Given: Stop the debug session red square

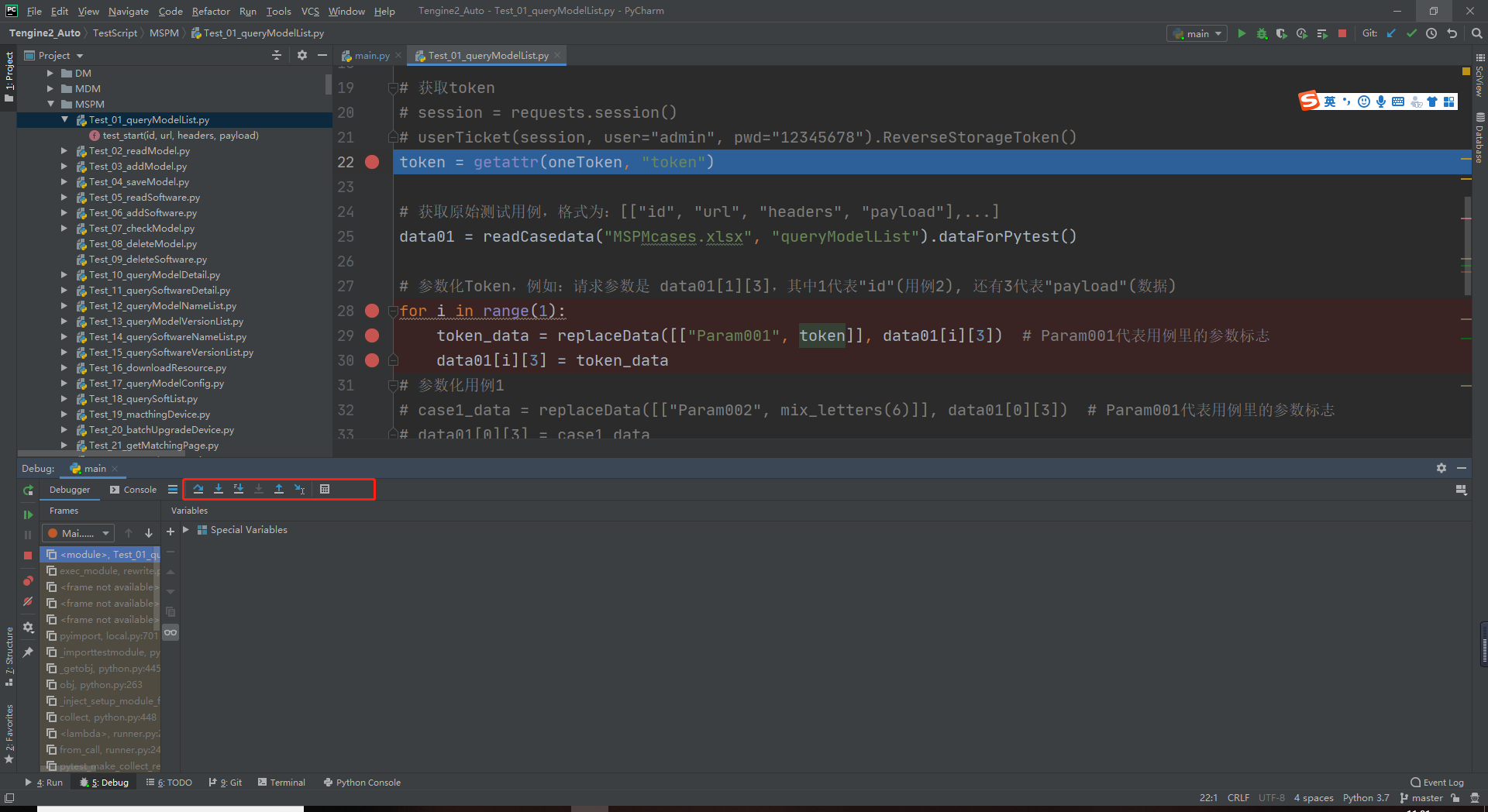Looking at the screenshot, I should [28, 556].
